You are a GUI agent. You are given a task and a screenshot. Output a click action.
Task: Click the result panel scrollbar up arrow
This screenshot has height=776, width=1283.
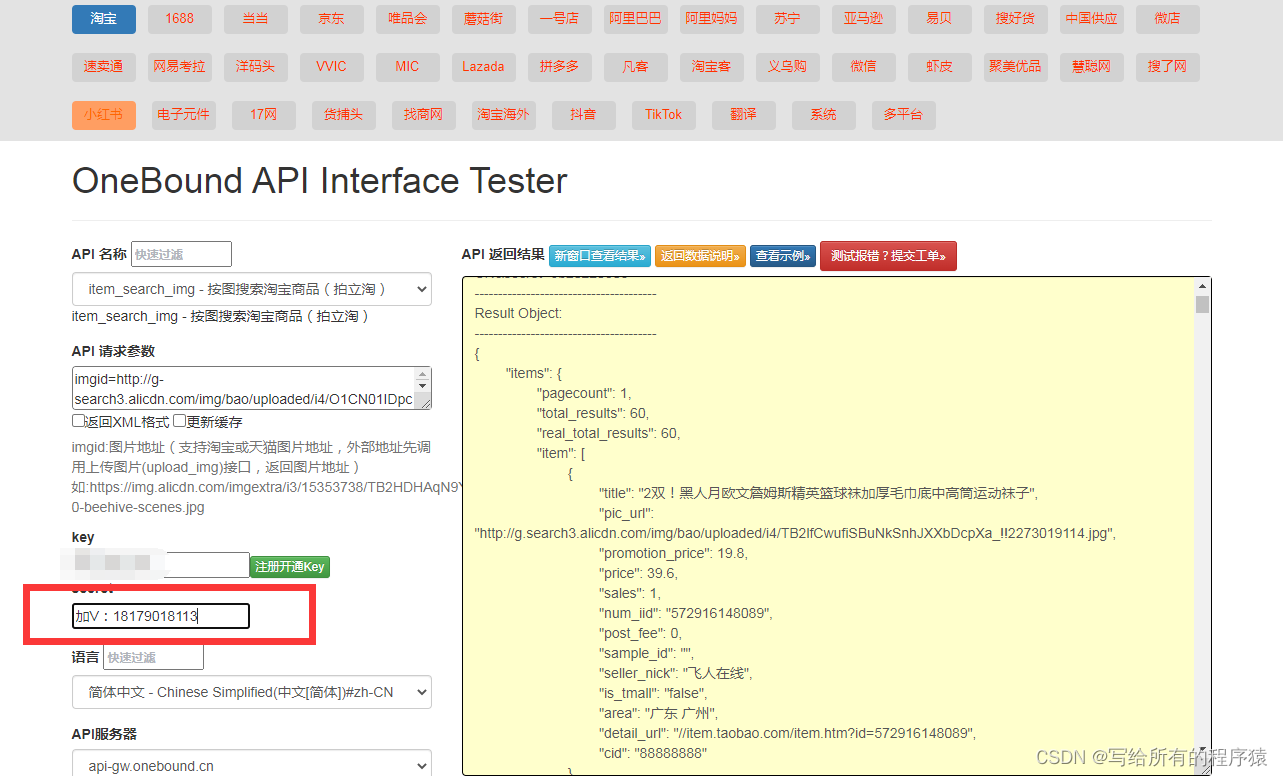(x=1202, y=286)
